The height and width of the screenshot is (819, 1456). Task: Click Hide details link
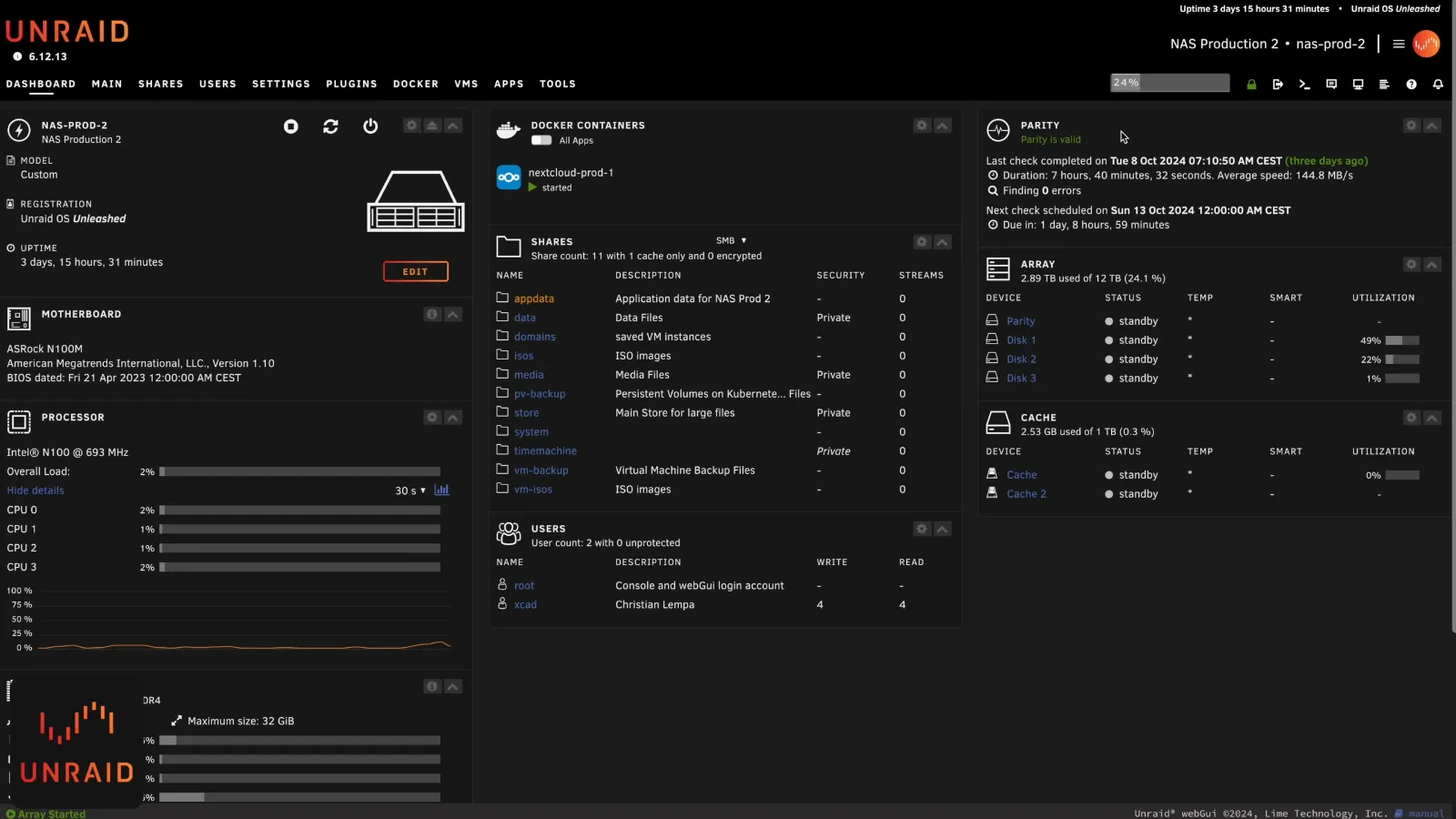35,490
